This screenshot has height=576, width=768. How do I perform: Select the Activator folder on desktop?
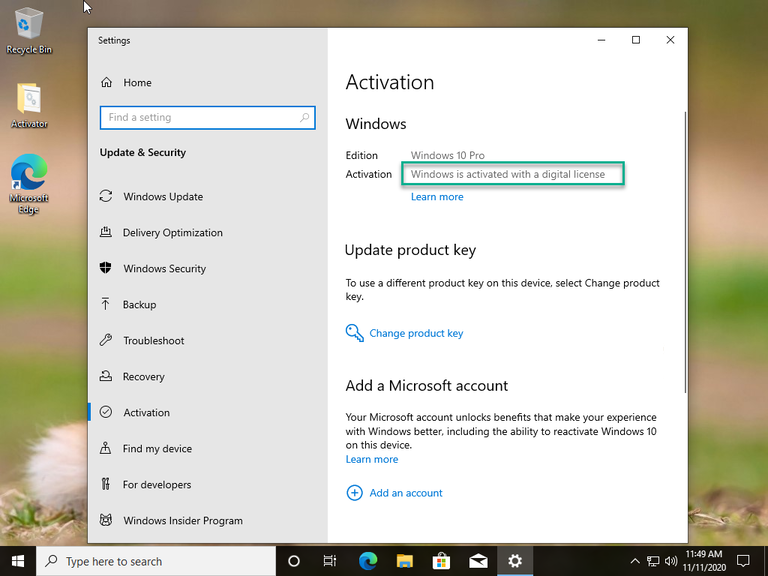29,106
